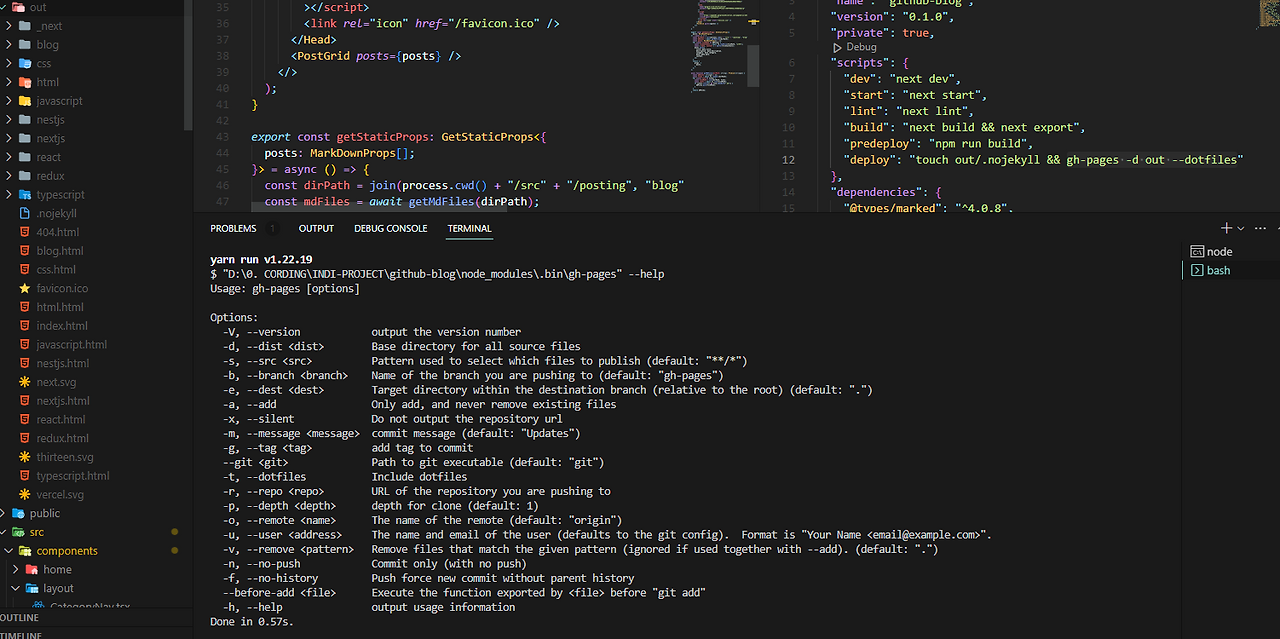Click the "dependencies" key in package.json

[876, 192]
